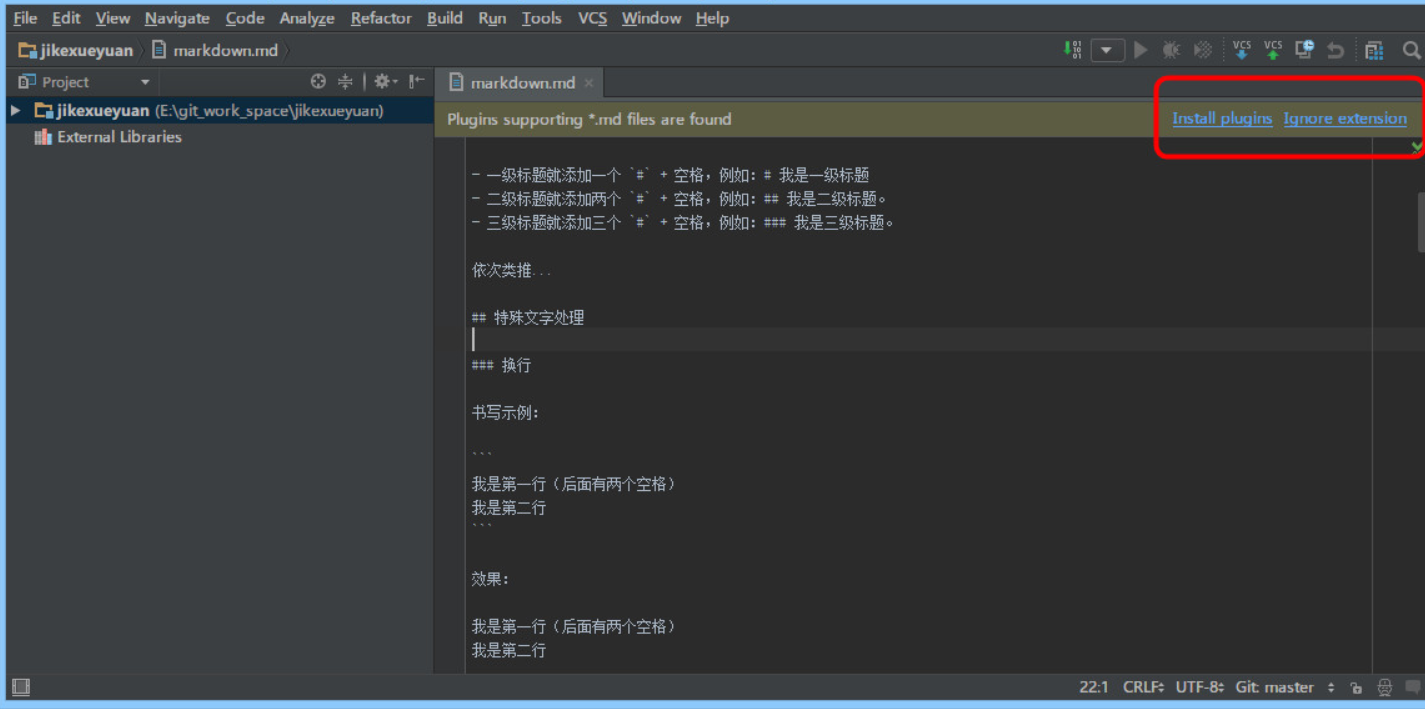Screen dimensions: 1425x709
Task: Open the Project Structure icon
Action: (1374, 49)
